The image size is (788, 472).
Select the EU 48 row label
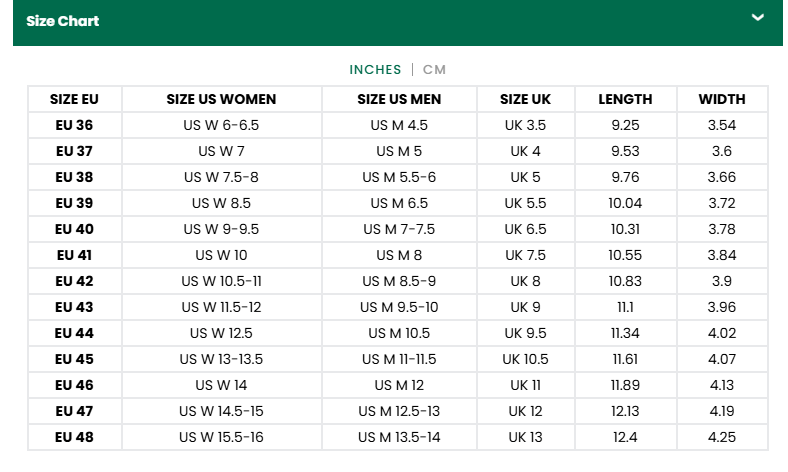(74, 437)
